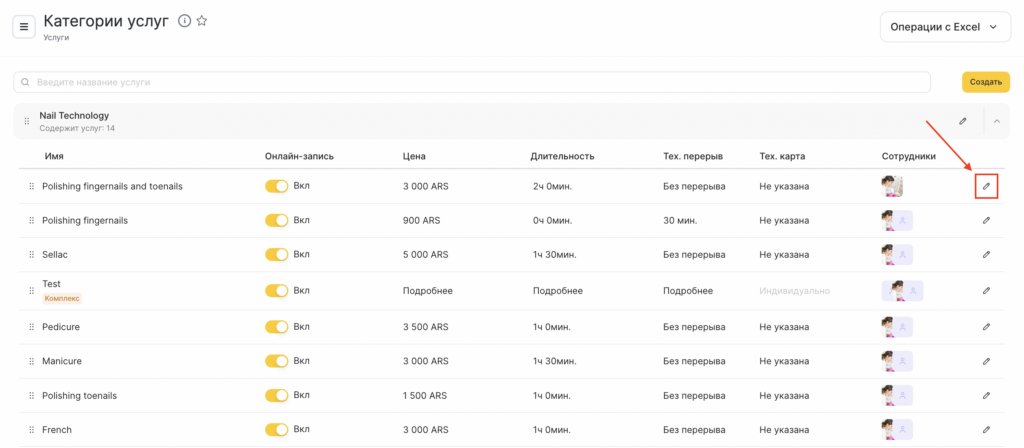This screenshot has height=448, width=1024.
Task: Click the Цена column header
Action: [x=414, y=156]
